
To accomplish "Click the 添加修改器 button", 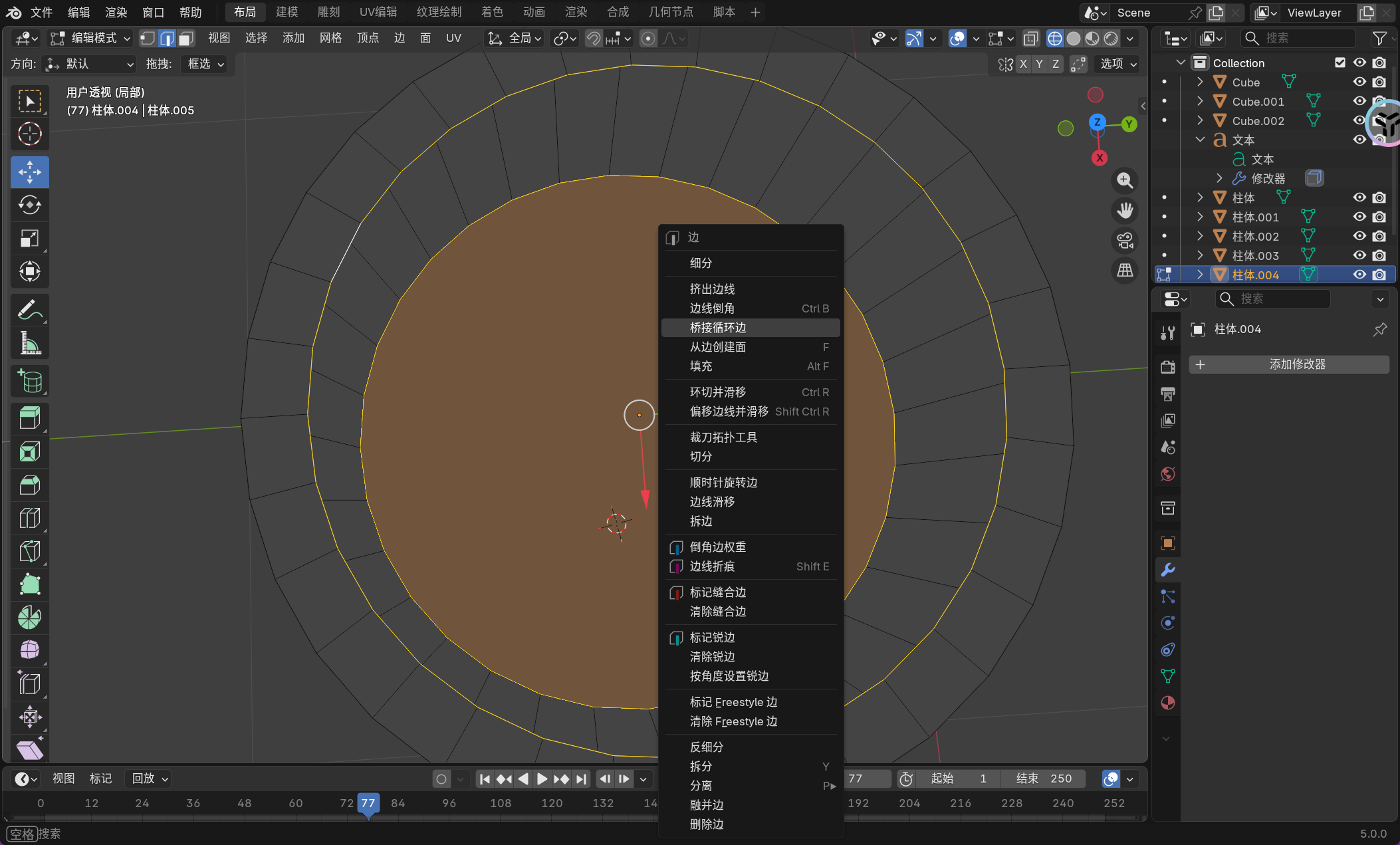I will 1288,364.
